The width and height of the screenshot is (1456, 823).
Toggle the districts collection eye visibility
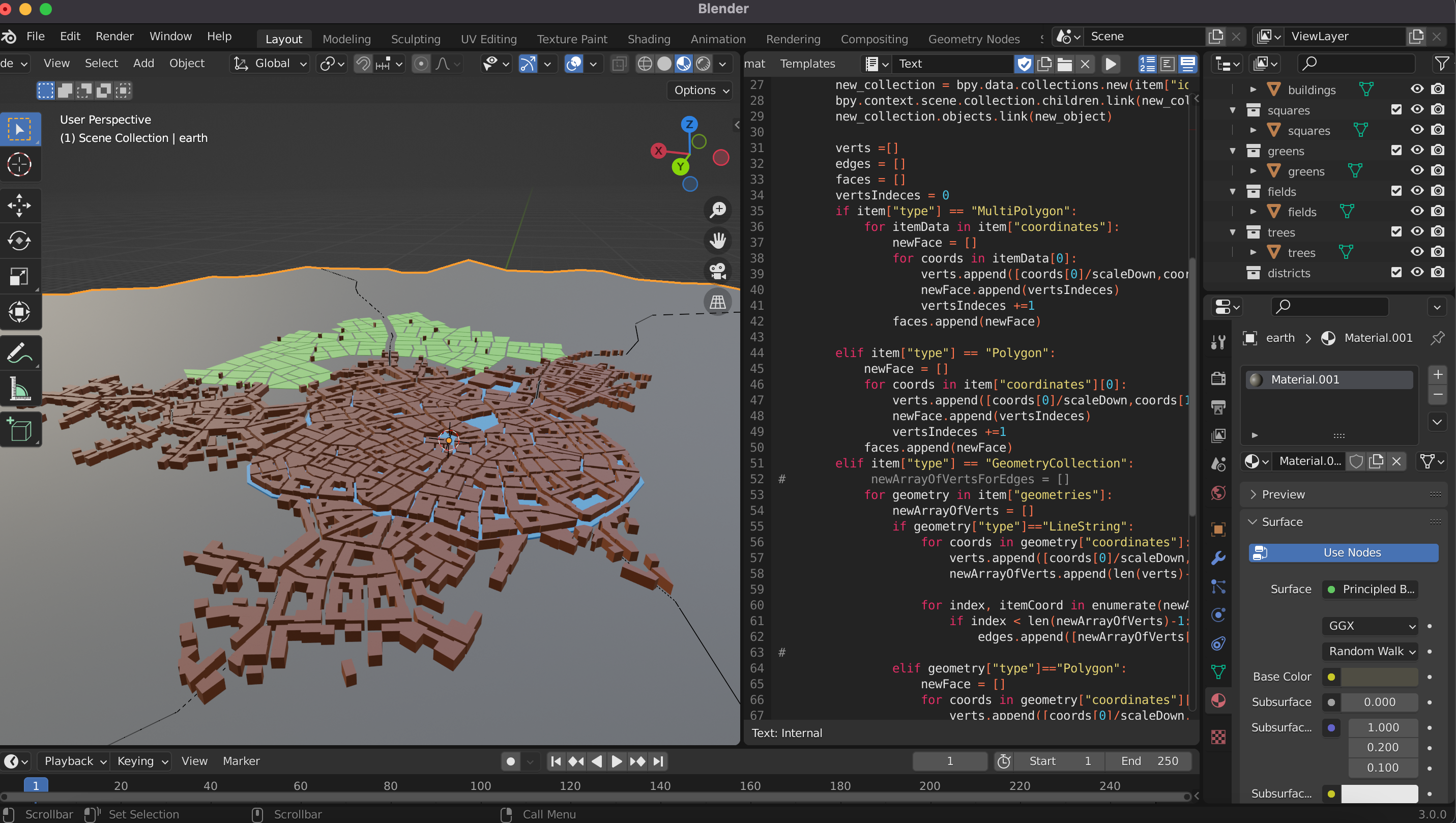(x=1417, y=273)
